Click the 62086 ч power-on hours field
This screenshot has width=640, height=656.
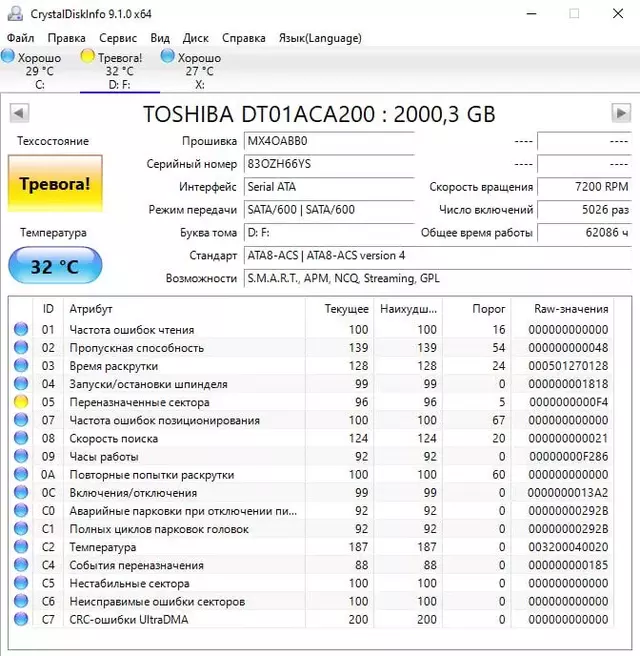click(x=584, y=233)
